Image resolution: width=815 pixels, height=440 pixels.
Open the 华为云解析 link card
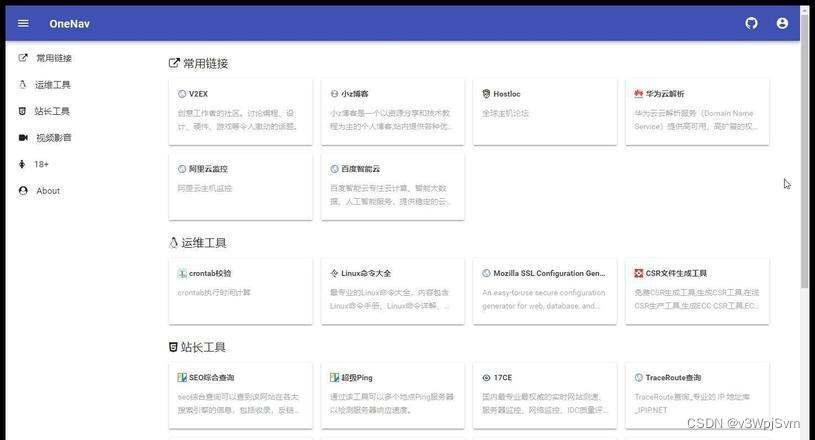pyautogui.click(x=697, y=112)
